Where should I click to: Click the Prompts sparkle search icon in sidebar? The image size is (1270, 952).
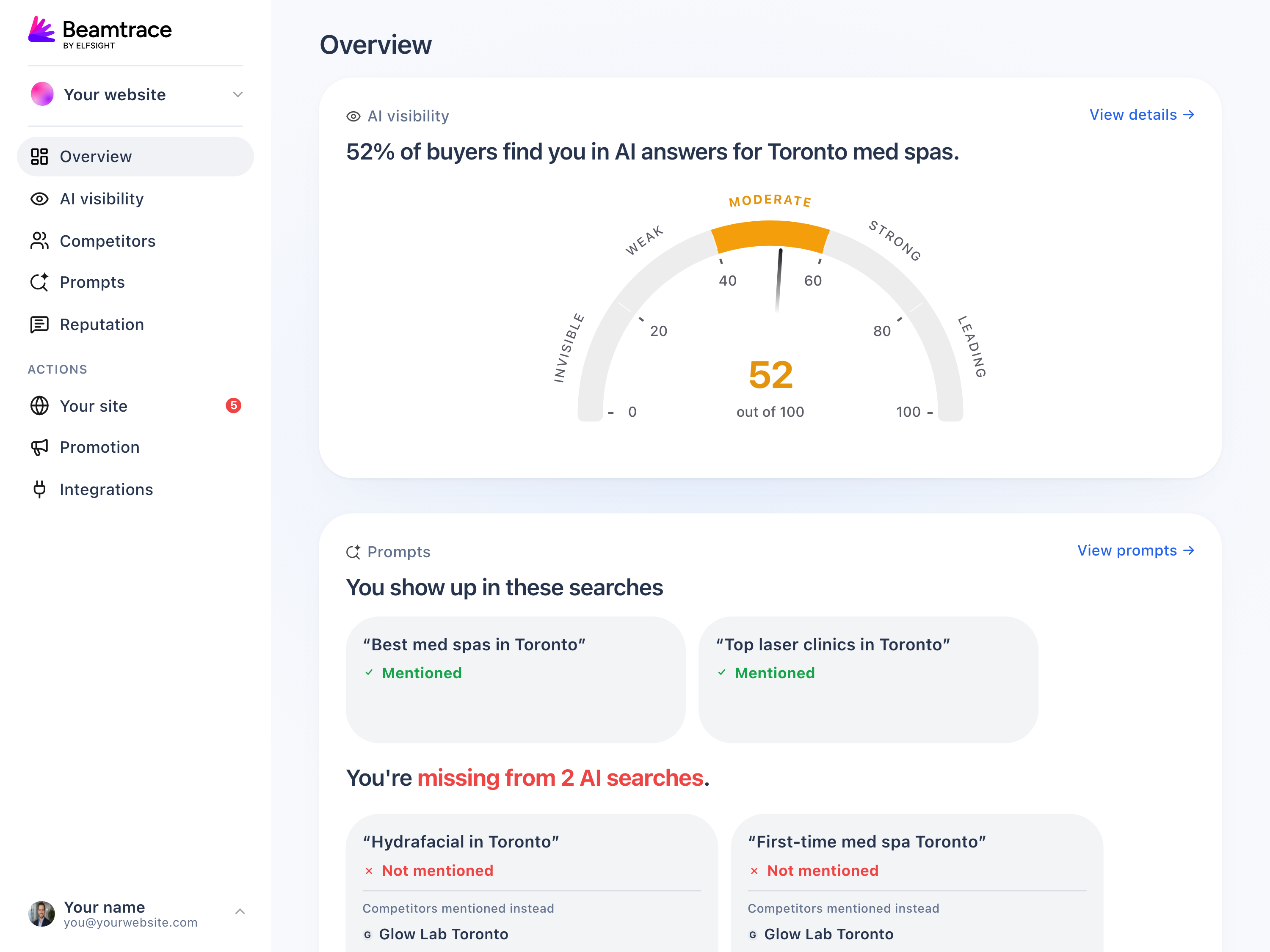click(39, 282)
